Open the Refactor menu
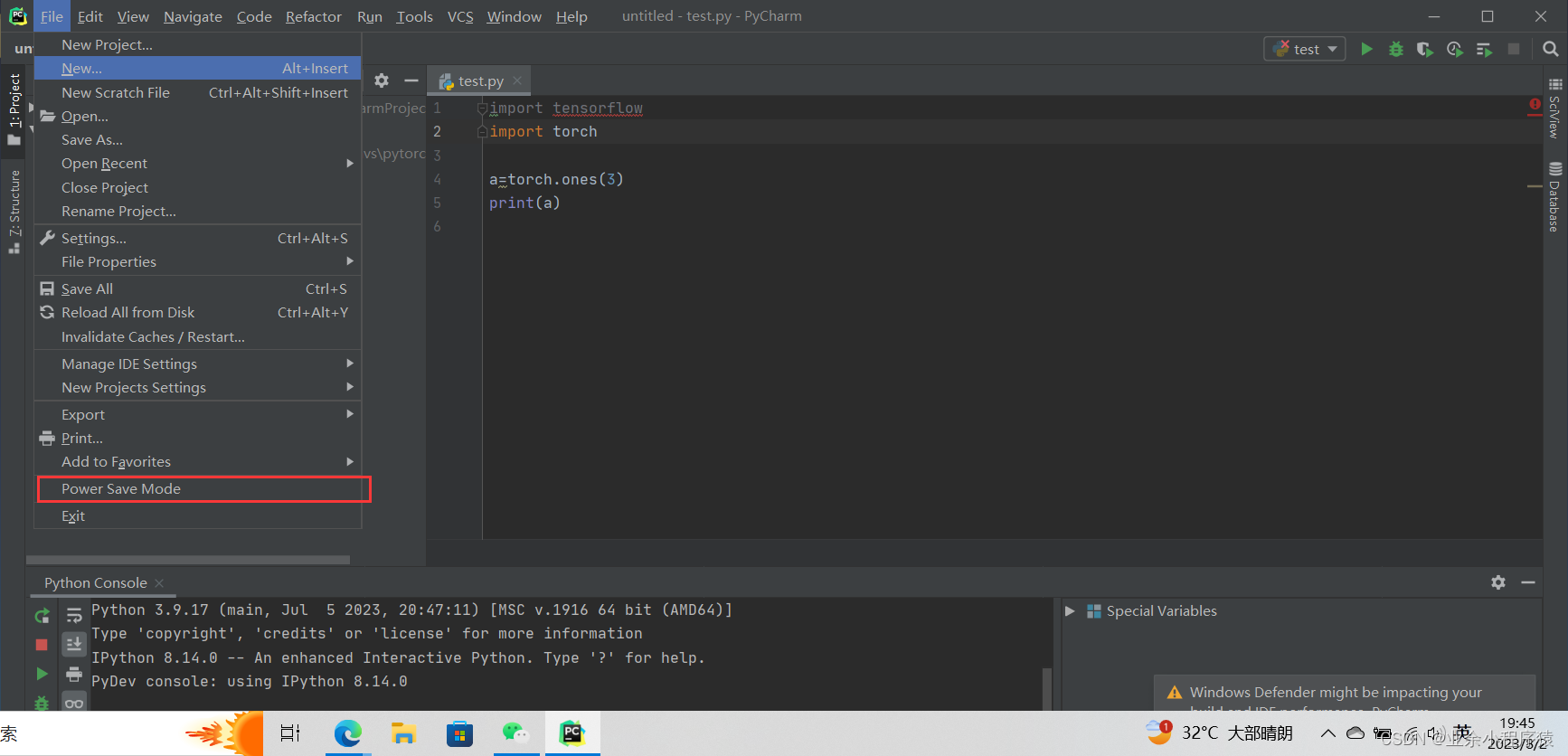The height and width of the screenshot is (756, 1568). [313, 16]
